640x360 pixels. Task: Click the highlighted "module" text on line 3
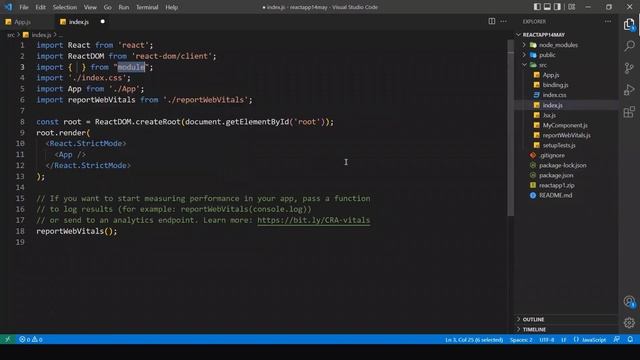point(131,67)
